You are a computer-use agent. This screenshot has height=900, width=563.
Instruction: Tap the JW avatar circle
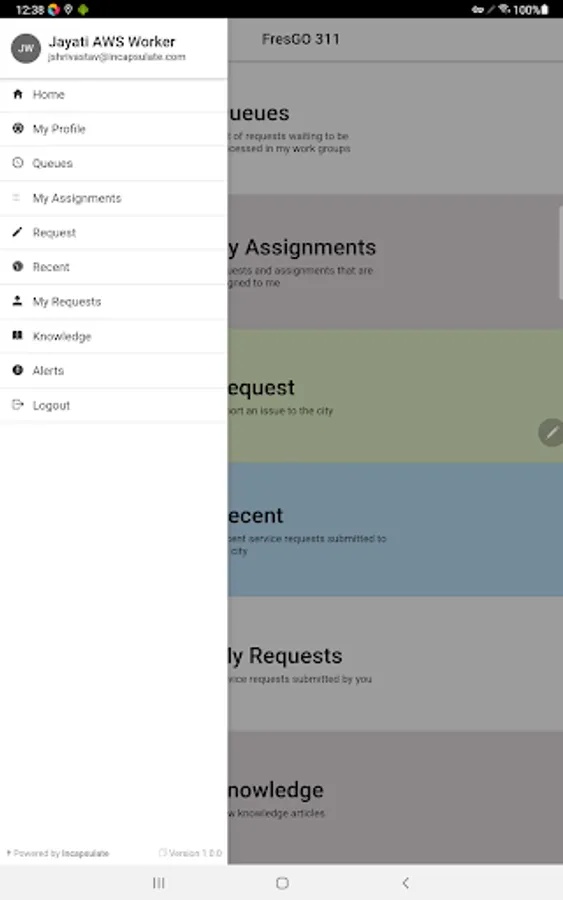(26, 48)
